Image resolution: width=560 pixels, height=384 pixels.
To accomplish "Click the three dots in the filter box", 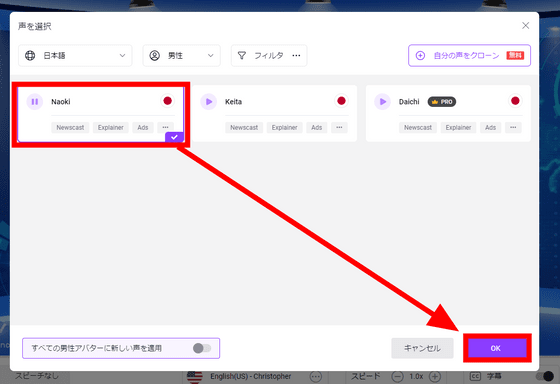I will click(296, 56).
